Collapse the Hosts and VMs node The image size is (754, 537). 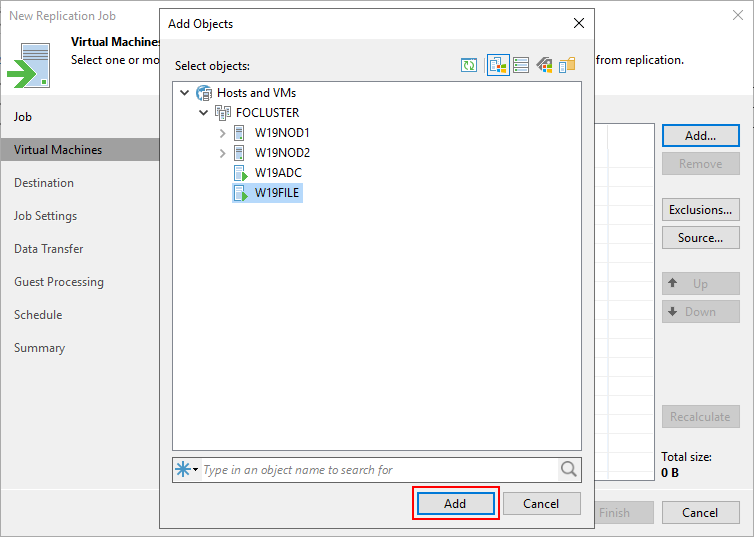[185, 92]
